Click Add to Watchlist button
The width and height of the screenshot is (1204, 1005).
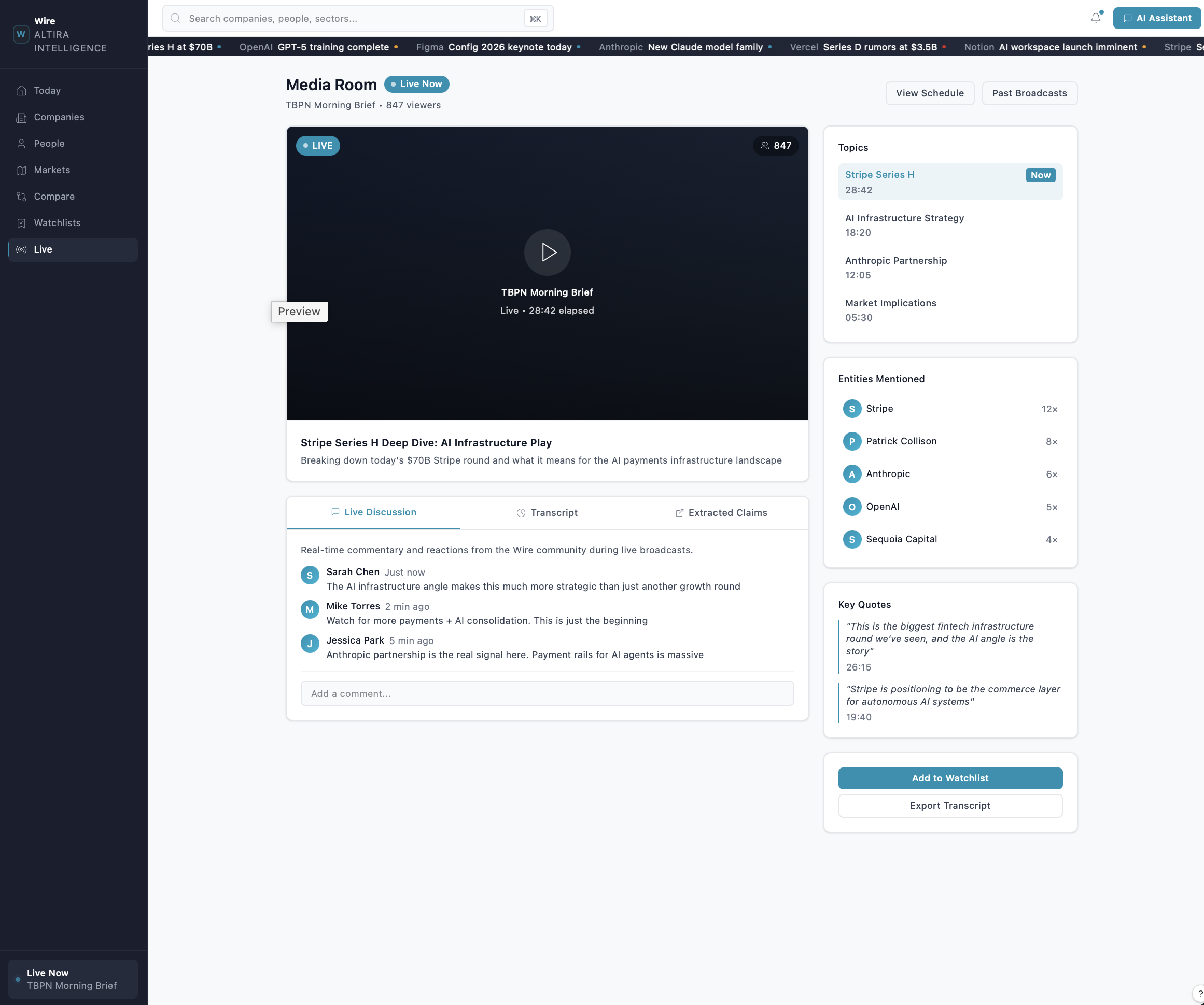coord(949,778)
